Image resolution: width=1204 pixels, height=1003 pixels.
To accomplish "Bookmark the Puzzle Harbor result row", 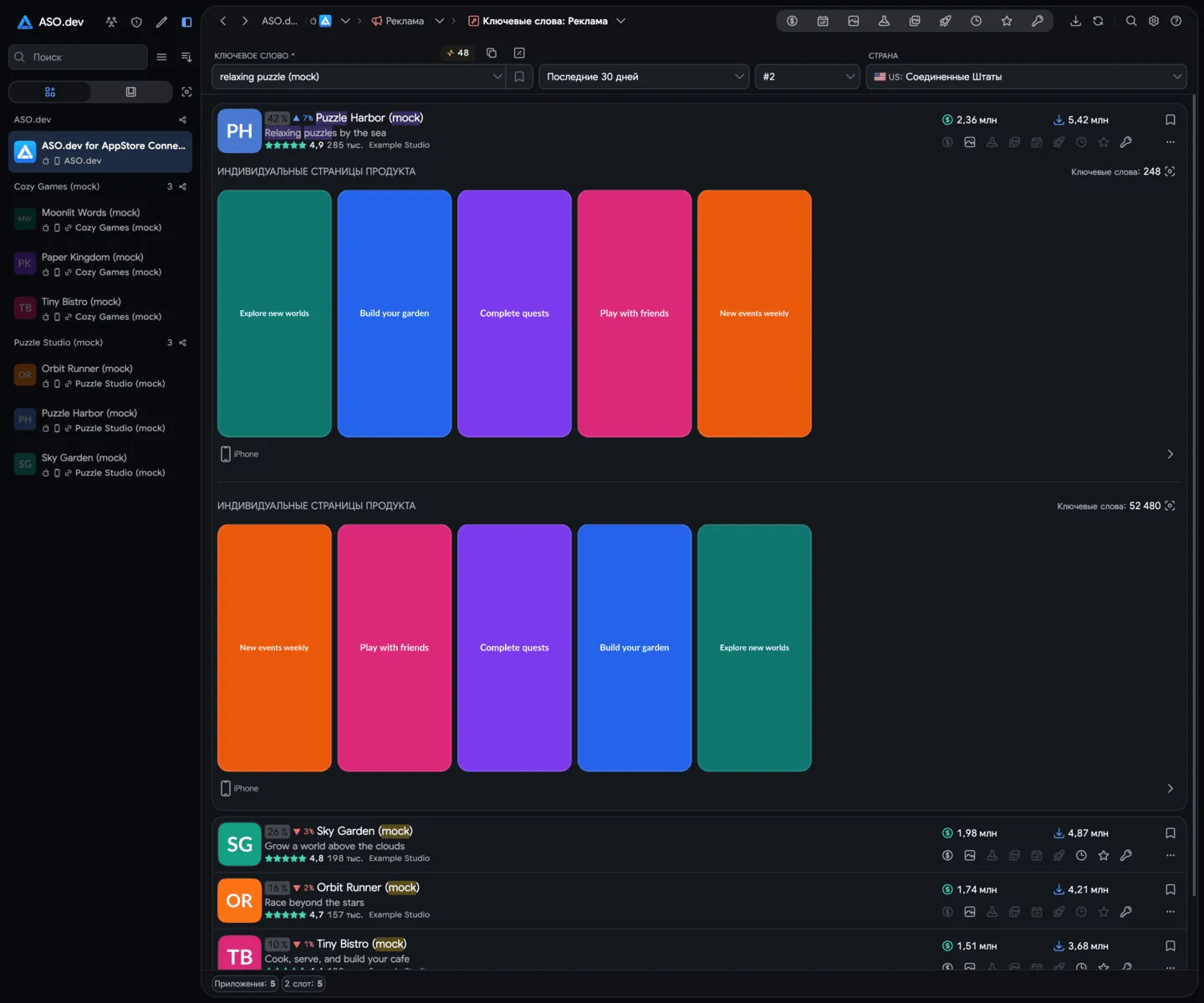I will (1171, 120).
